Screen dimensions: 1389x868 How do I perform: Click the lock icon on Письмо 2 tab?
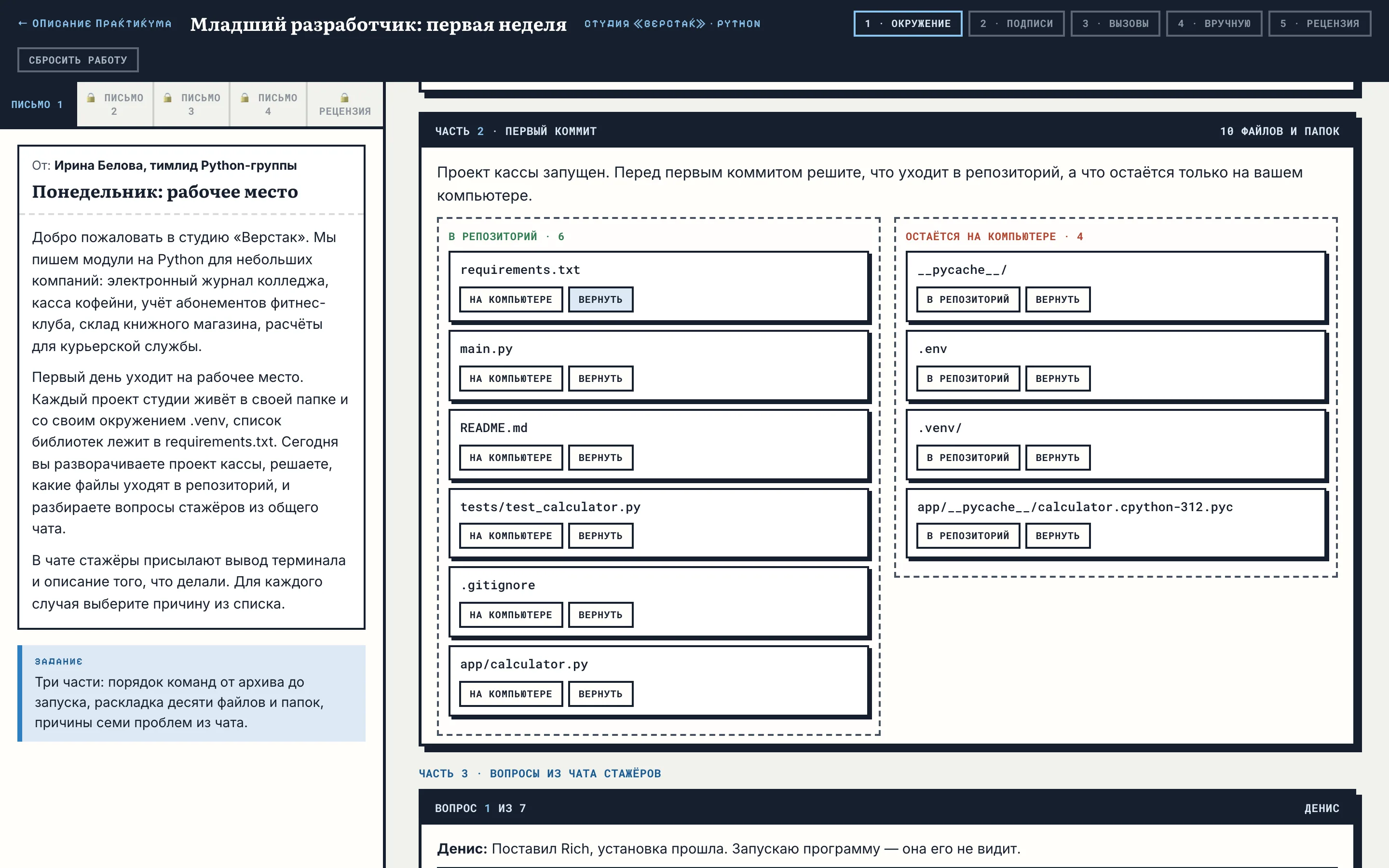(91, 97)
